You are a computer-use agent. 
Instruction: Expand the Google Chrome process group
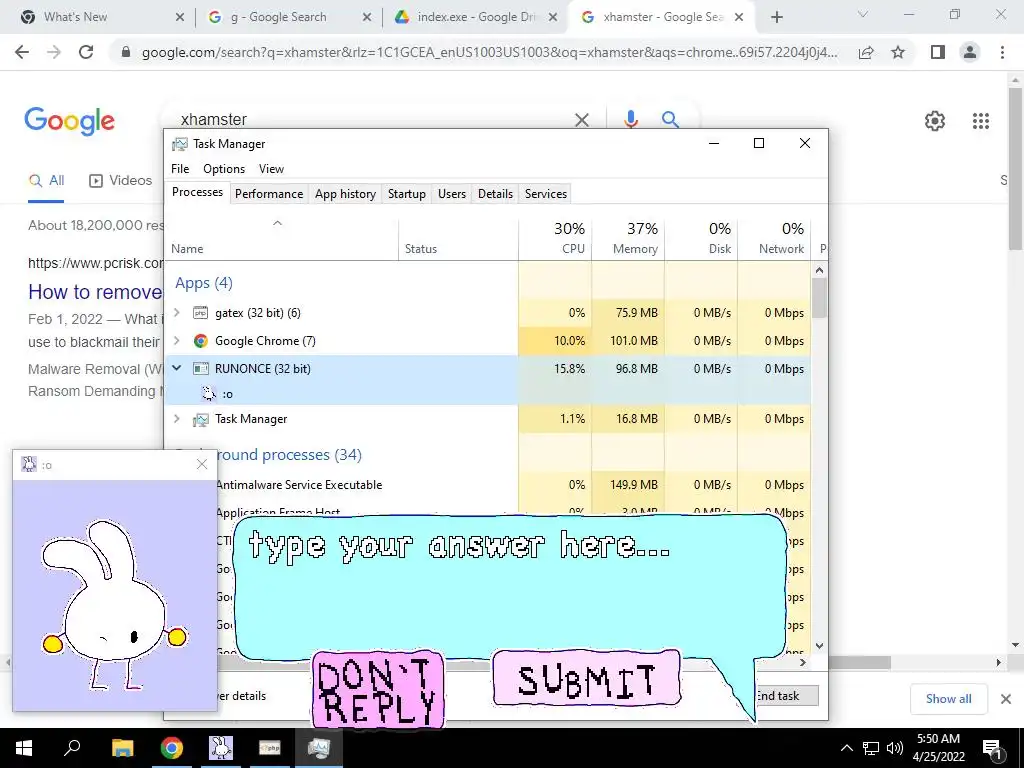pyautogui.click(x=176, y=341)
